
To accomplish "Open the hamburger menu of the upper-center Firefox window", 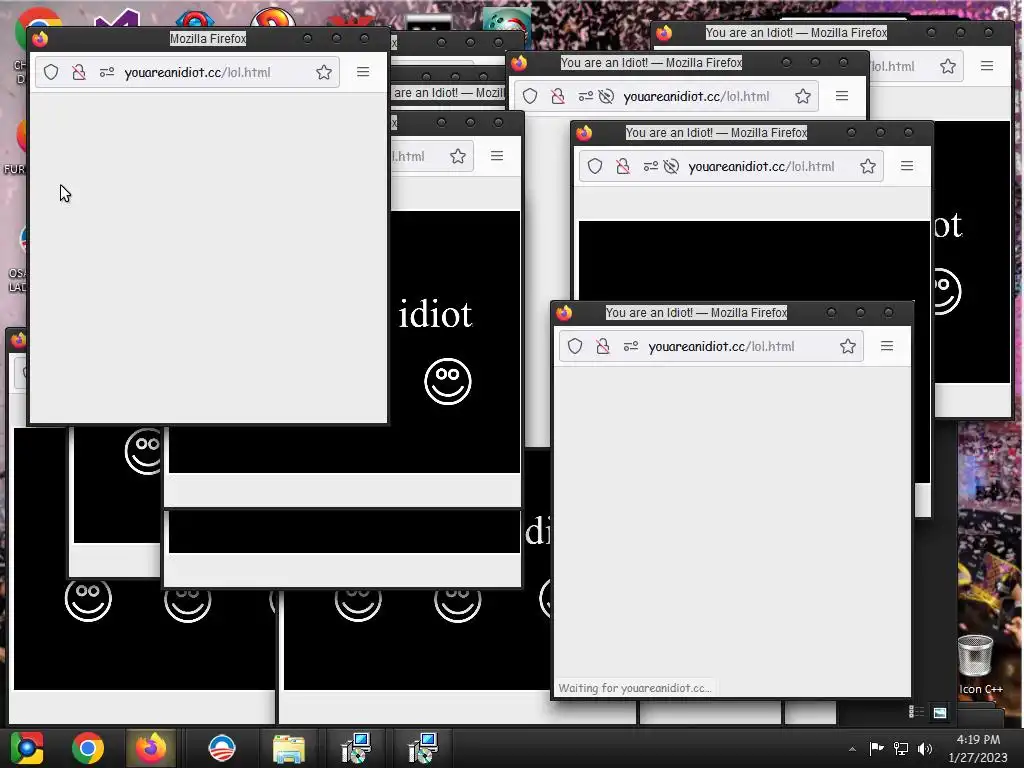I will point(842,96).
